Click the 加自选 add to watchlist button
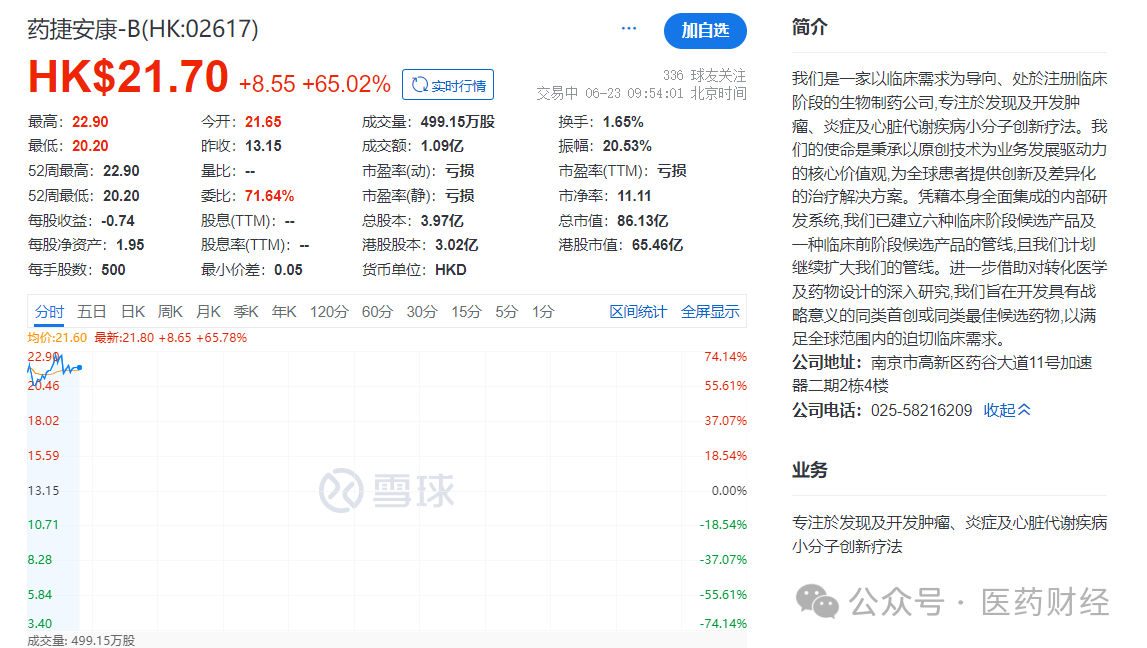 705,31
